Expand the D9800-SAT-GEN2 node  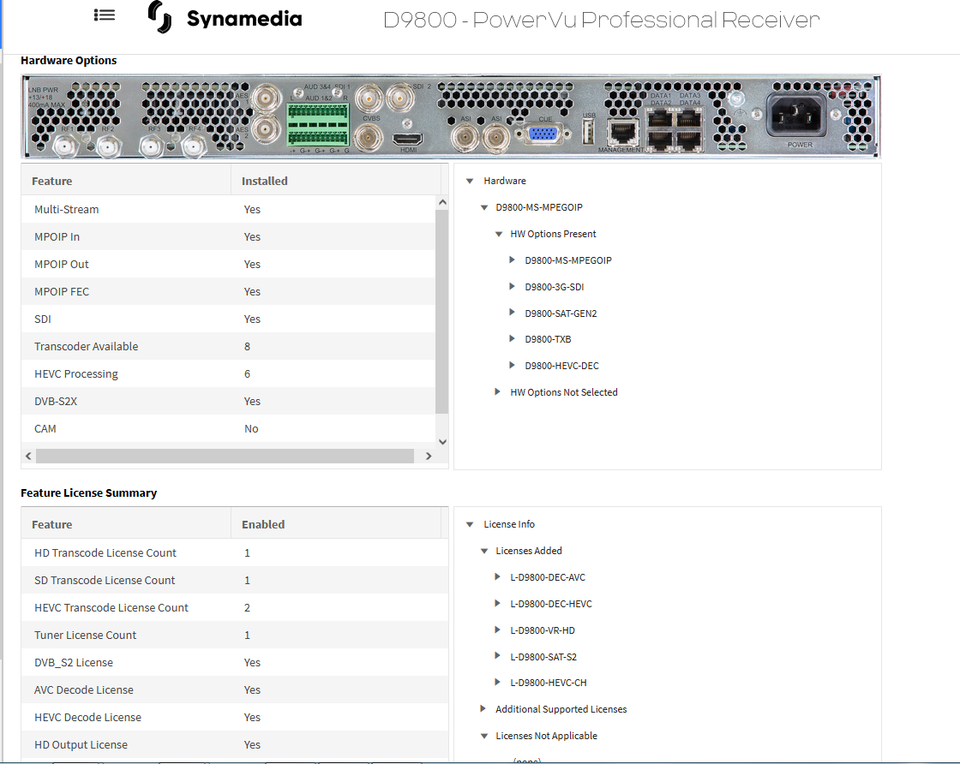512,313
